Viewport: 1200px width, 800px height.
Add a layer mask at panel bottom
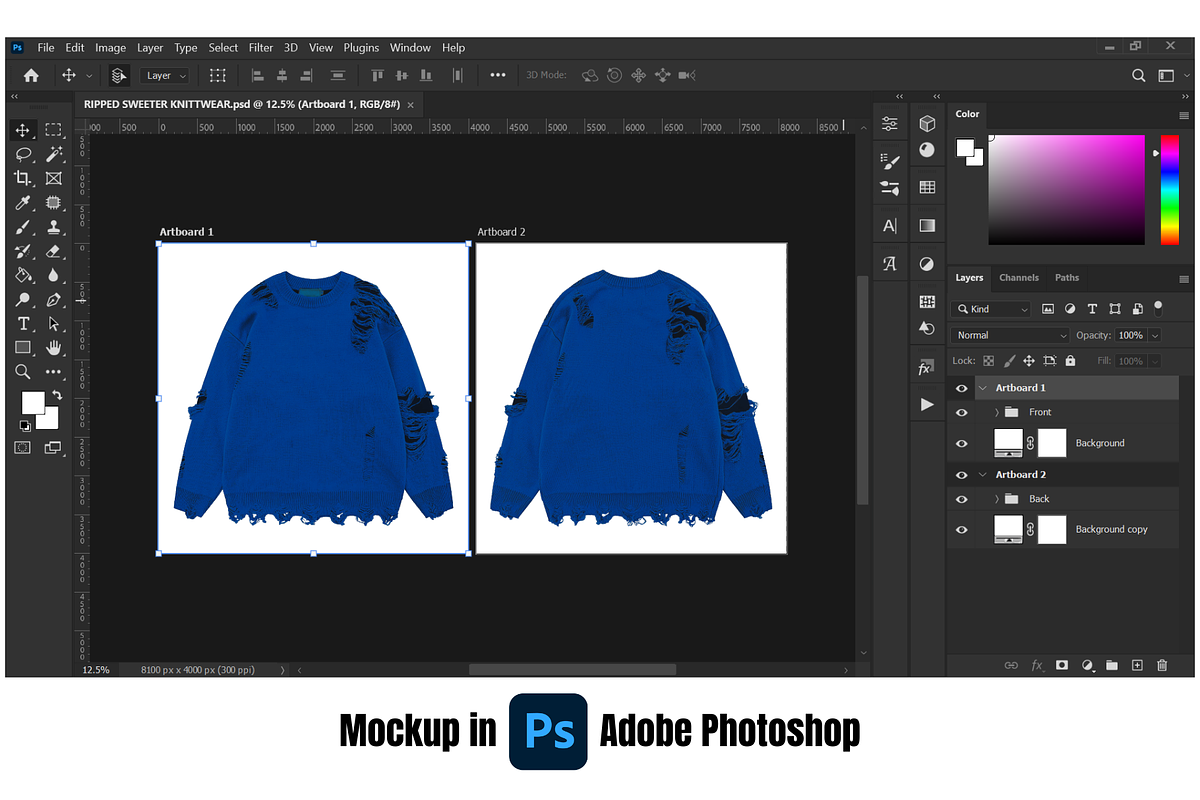[x=1062, y=665]
